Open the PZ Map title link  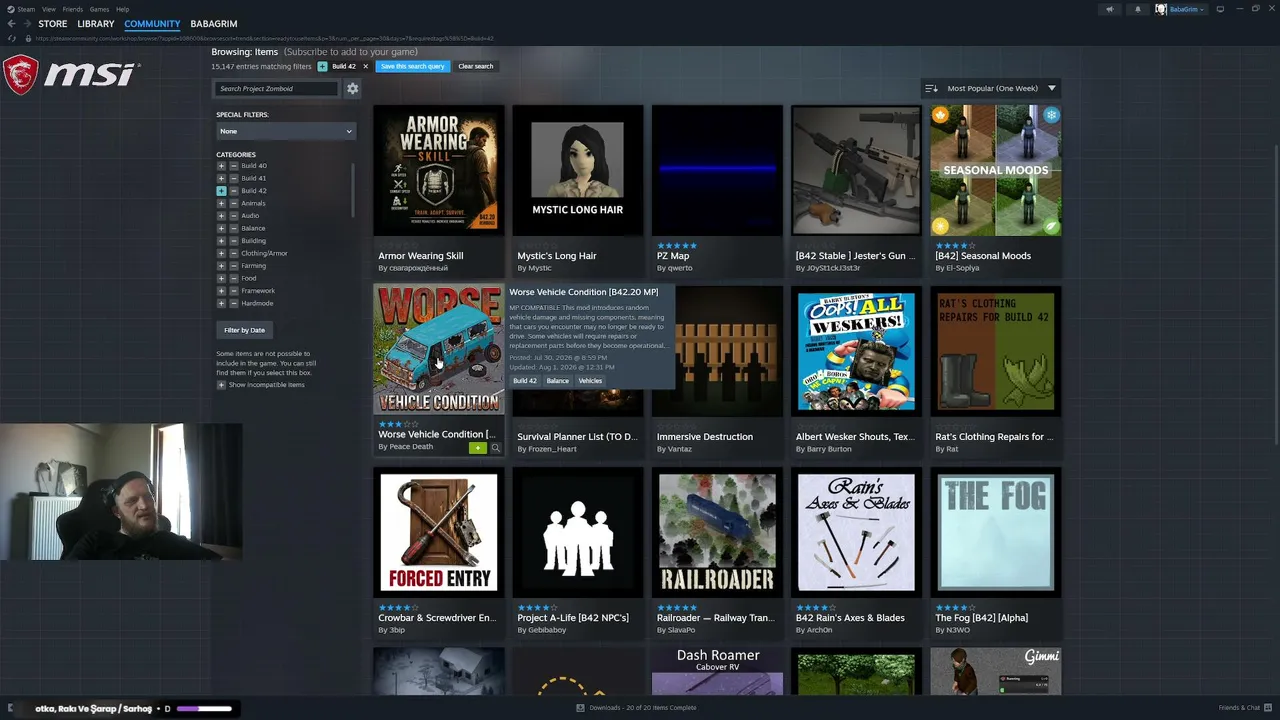tap(673, 256)
